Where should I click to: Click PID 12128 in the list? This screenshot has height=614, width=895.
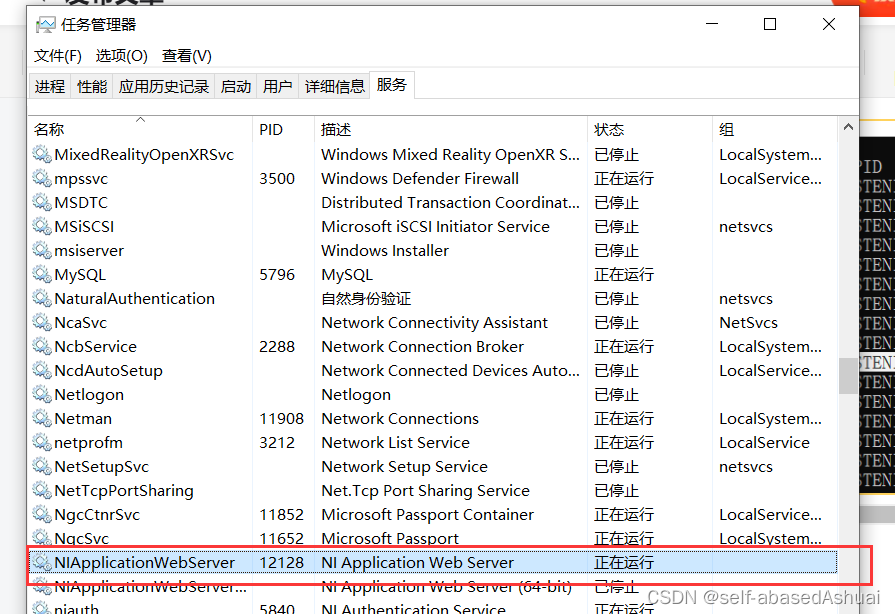click(281, 562)
